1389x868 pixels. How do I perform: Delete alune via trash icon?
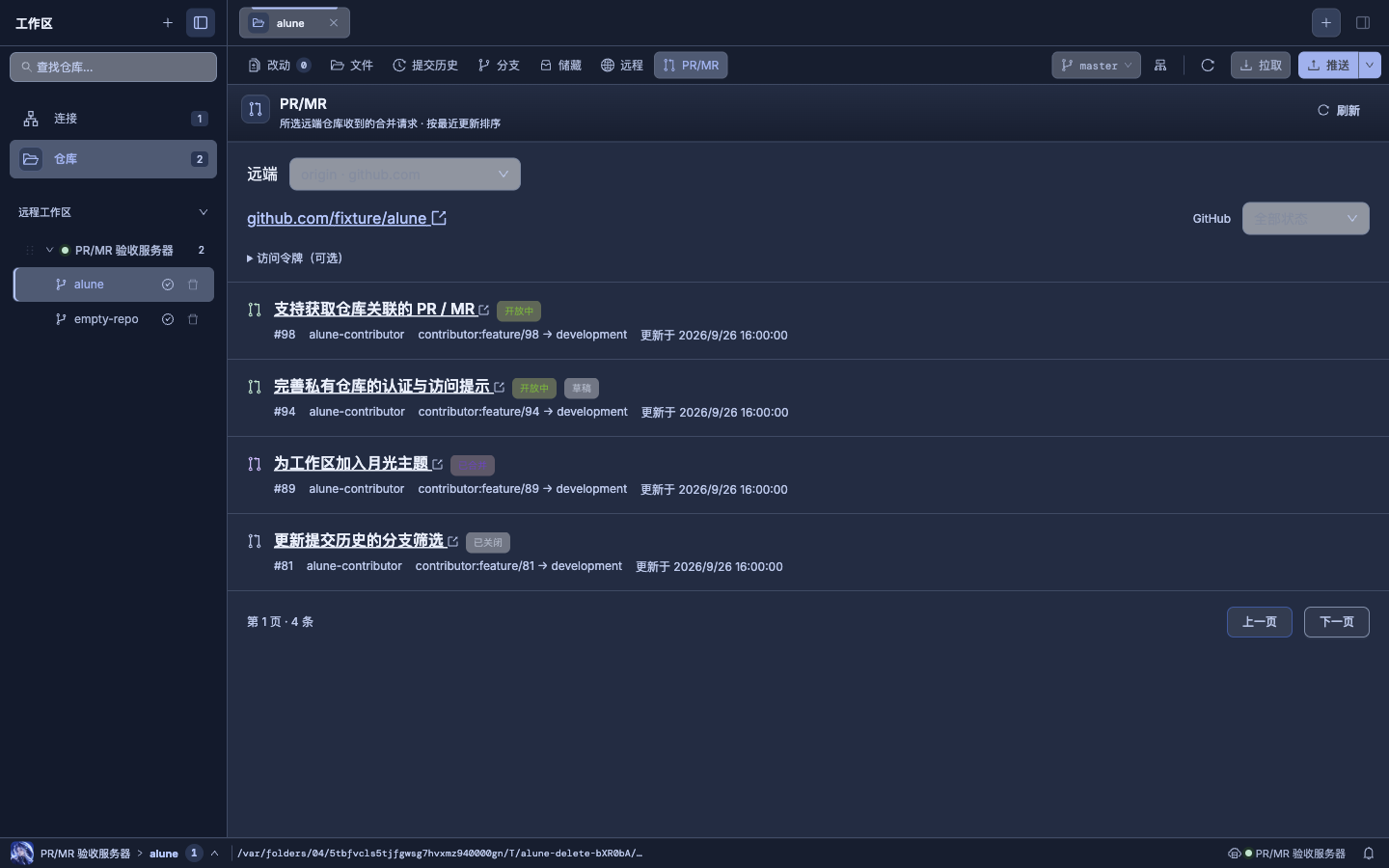pyautogui.click(x=193, y=285)
